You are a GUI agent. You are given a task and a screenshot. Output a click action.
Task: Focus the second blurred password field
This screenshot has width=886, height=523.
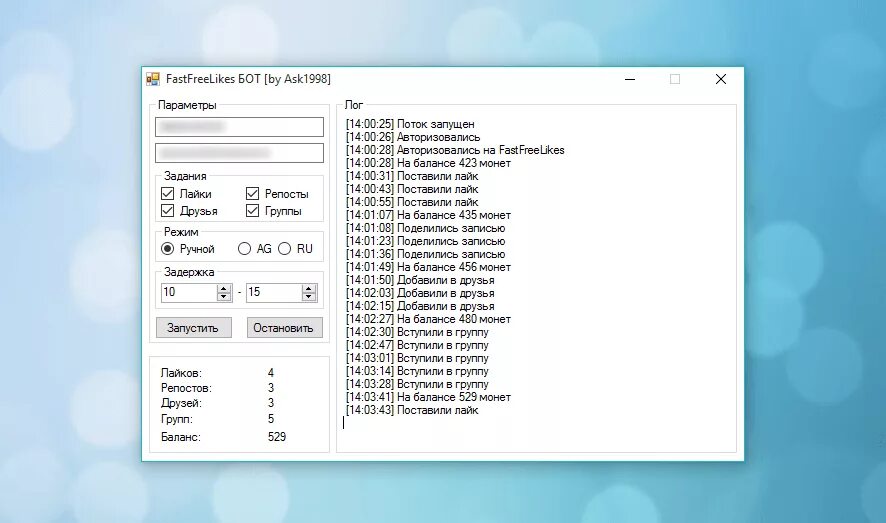240,152
